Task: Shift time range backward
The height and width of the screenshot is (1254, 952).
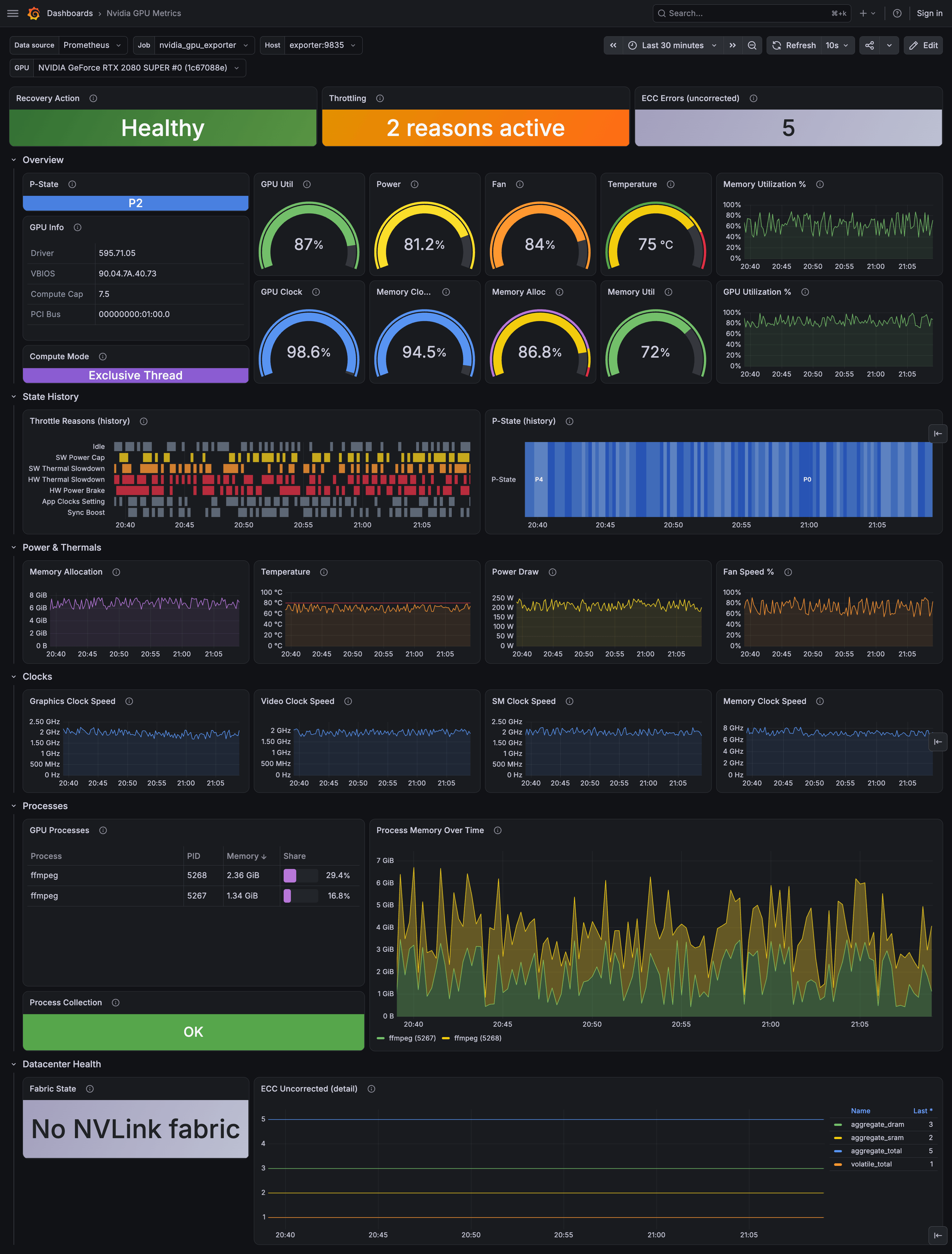Action: tap(613, 45)
